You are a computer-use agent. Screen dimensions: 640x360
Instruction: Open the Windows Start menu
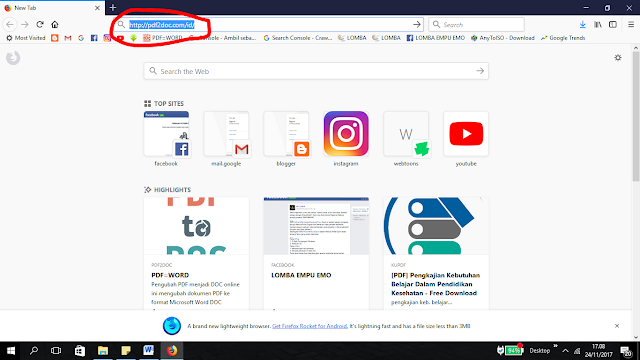tap(11, 351)
